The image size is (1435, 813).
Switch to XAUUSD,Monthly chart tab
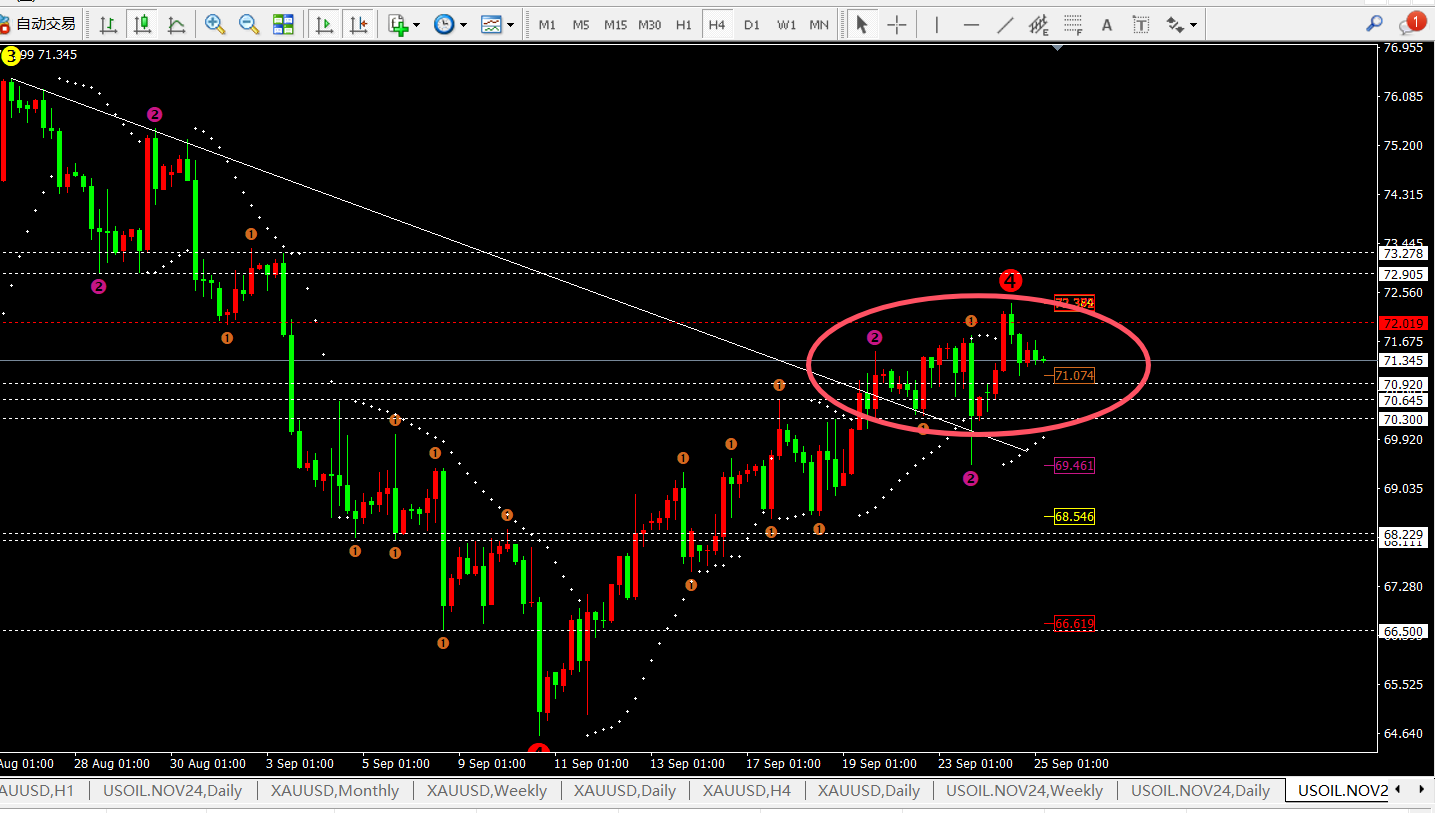click(x=335, y=790)
